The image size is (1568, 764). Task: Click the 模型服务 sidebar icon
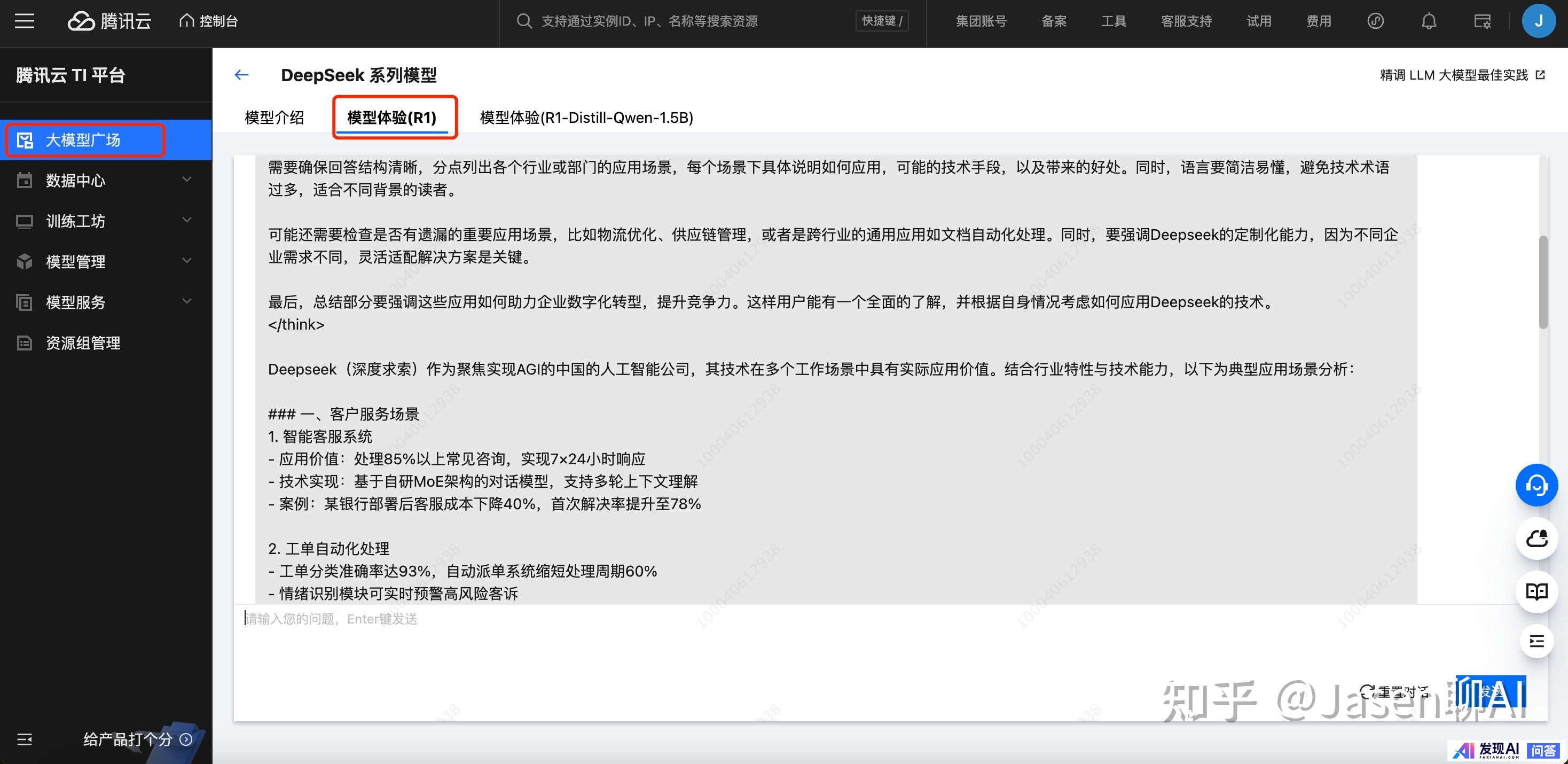(25, 302)
